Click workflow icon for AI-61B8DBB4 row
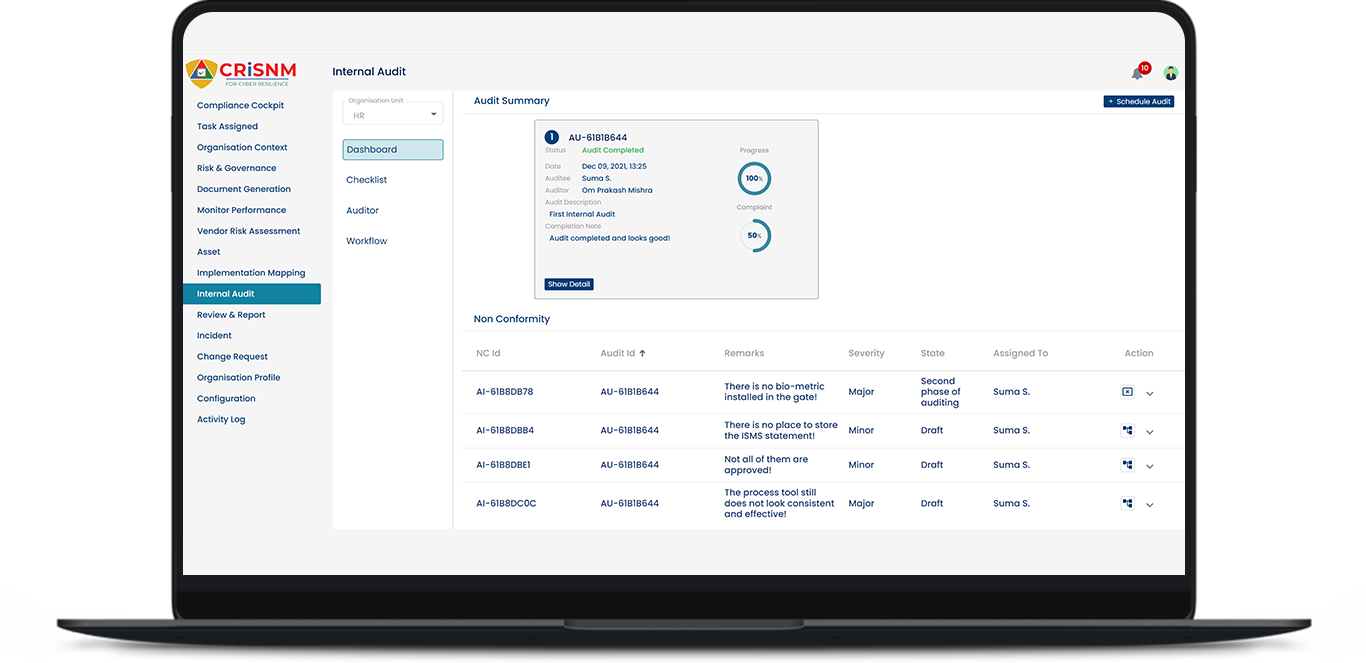This screenshot has height=663, width=1366. coord(1127,431)
